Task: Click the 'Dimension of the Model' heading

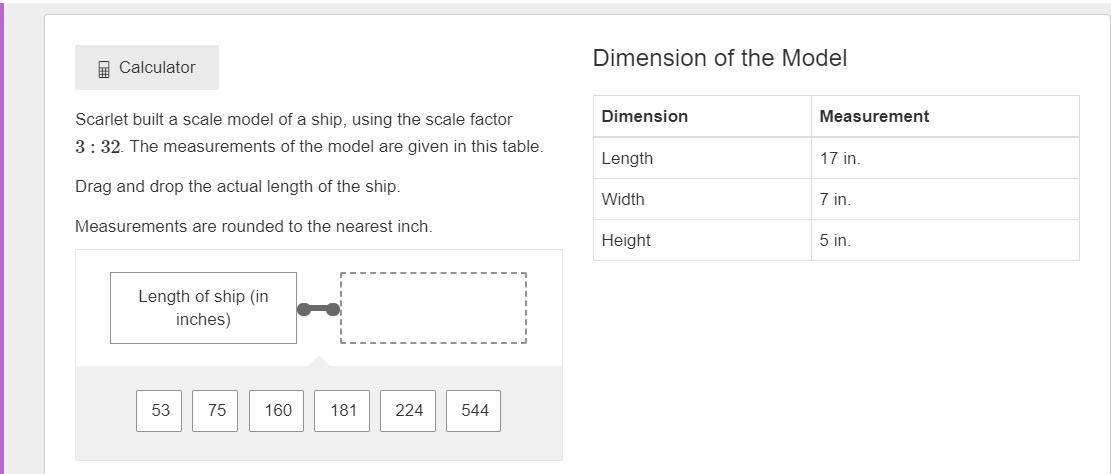Action: pyautogui.click(x=719, y=58)
